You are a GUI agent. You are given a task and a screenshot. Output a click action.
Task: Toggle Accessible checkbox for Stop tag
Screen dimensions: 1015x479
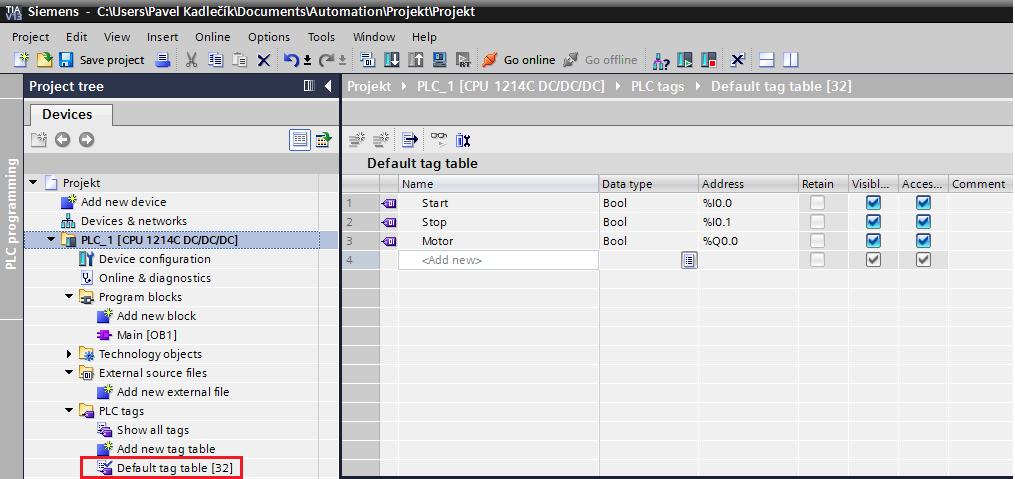coord(924,222)
